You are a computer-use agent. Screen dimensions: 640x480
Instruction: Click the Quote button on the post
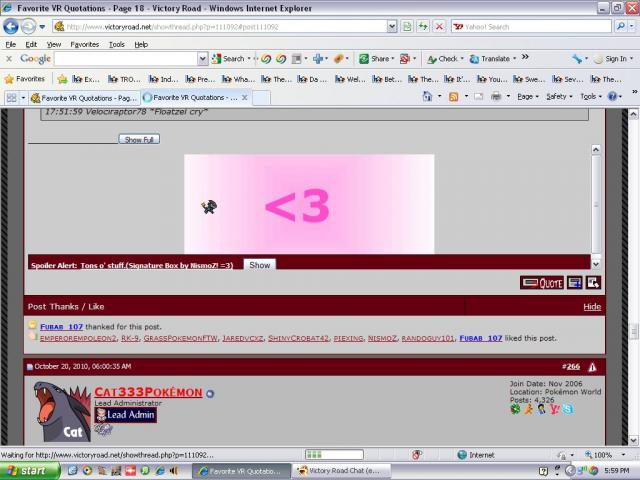tap(542, 283)
